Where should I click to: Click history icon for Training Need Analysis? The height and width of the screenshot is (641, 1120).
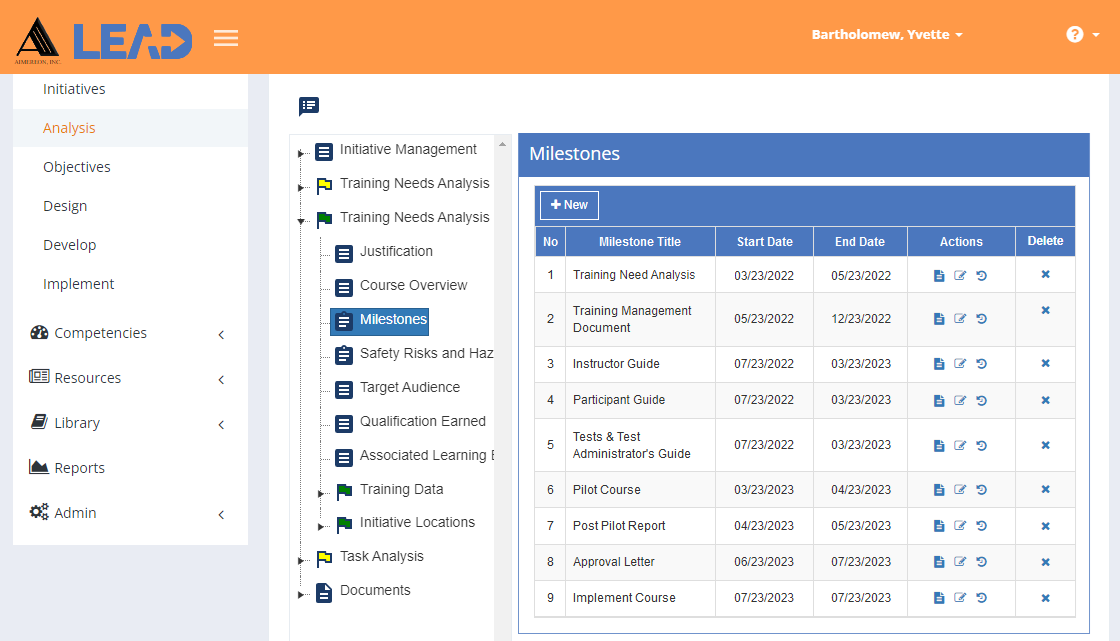[x=981, y=276]
